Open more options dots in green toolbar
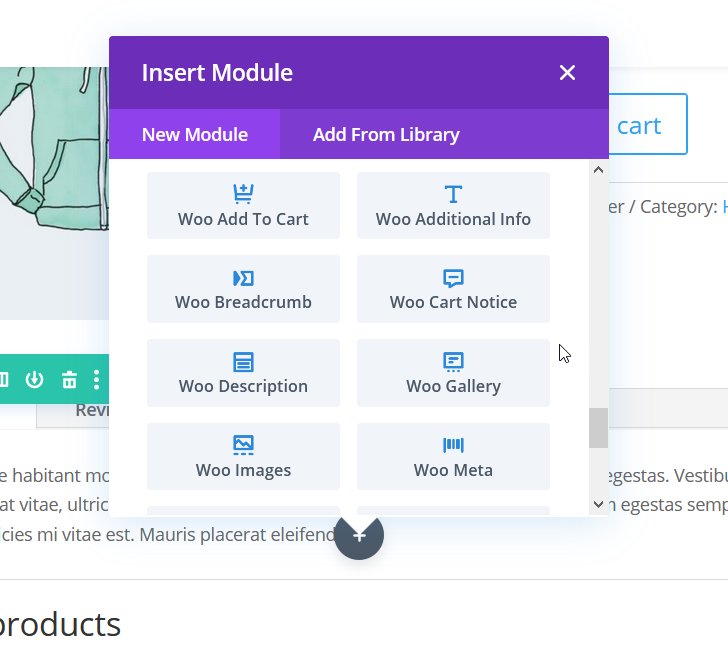The height and width of the screenshot is (650, 728). coord(96,379)
